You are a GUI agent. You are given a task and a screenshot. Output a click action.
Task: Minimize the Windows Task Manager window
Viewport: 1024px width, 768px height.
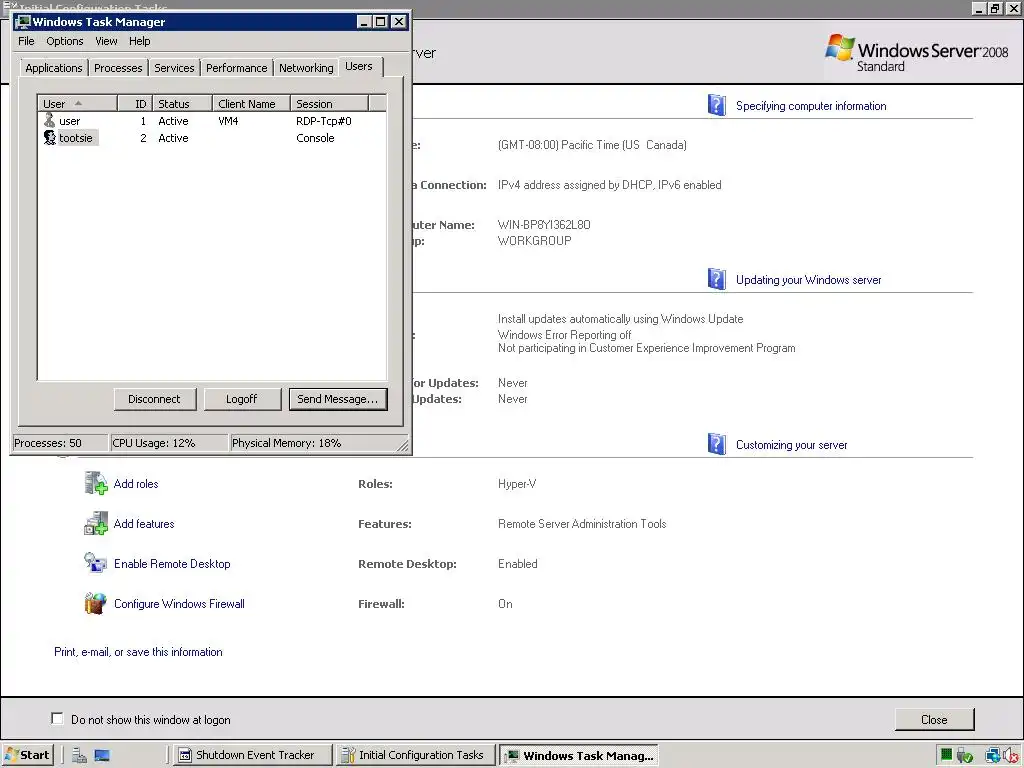[x=365, y=22]
